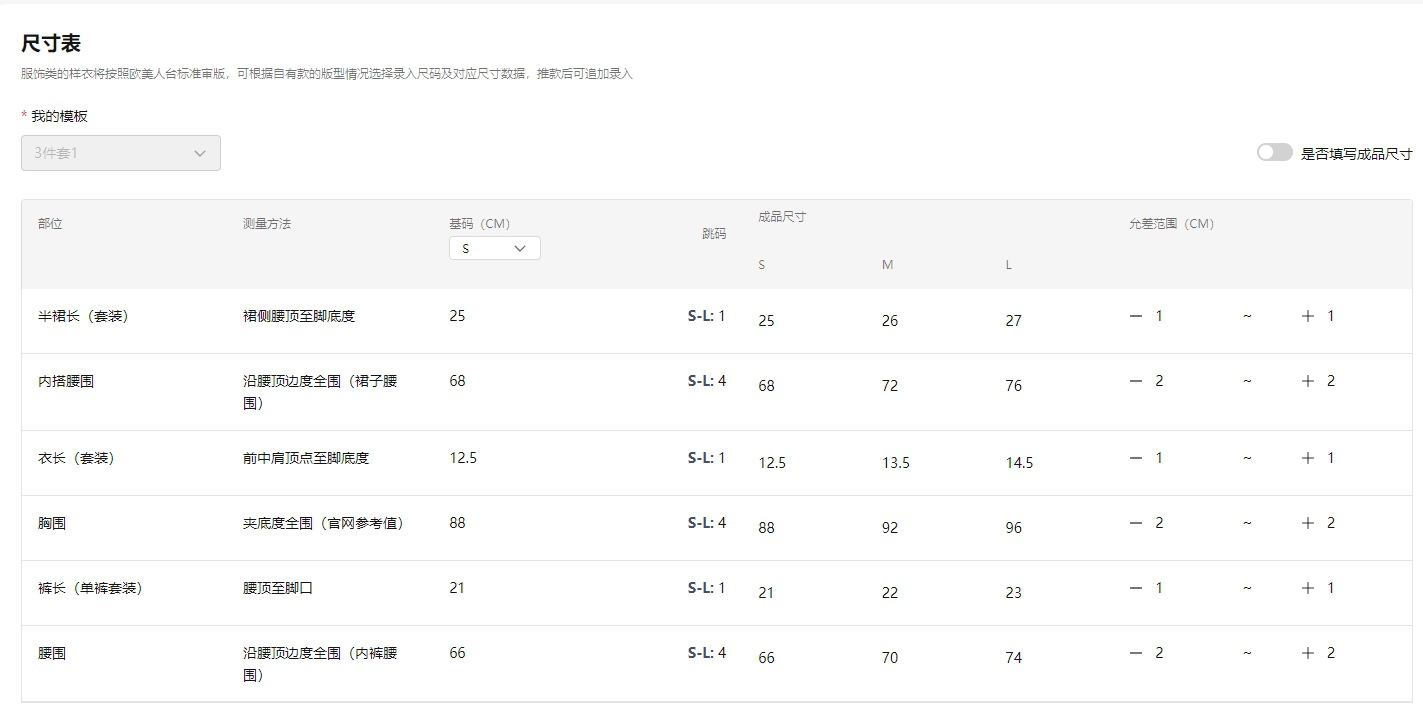The width and height of the screenshot is (1423, 726).
Task: Click 胸围 M size value 92
Action: pos(889,528)
